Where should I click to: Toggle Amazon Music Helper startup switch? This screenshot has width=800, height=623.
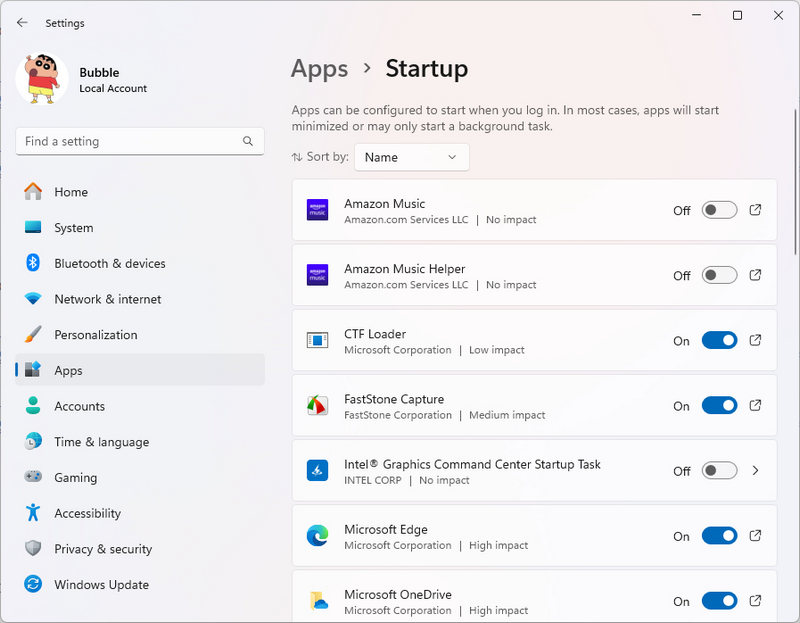tap(719, 276)
